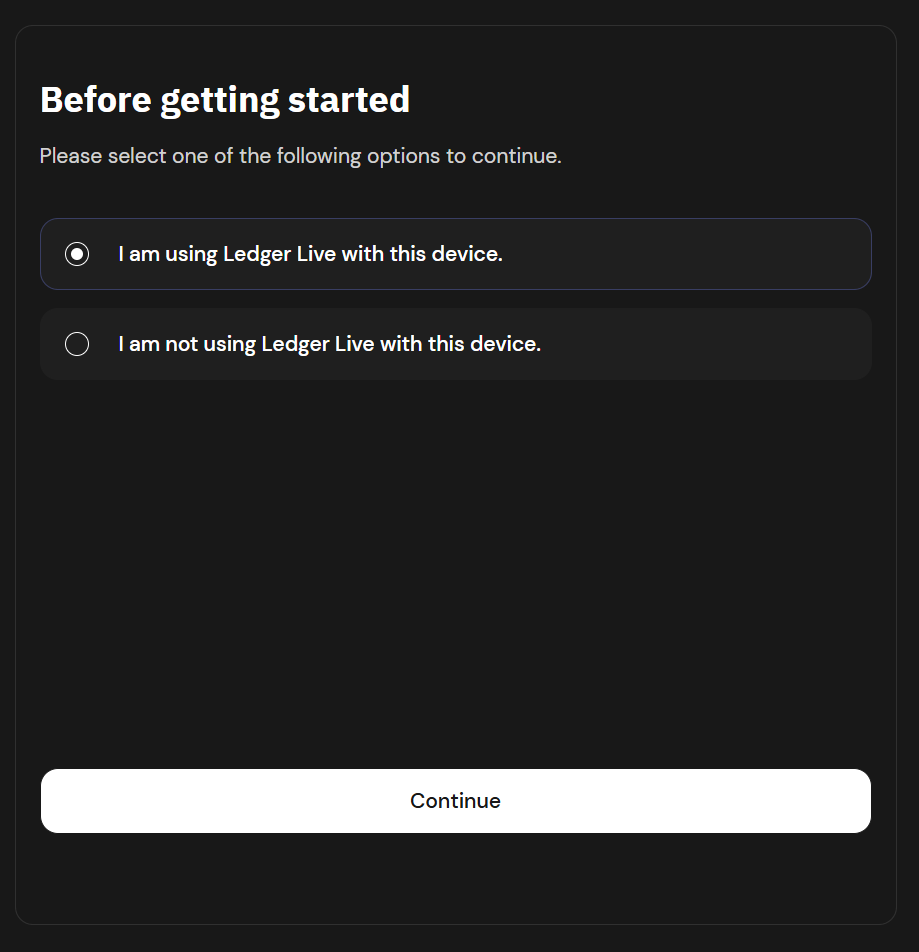The width and height of the screenshot is (919, 952).
Task: Click the "Before getting started" heading
Action: click(x=224, y=99)
